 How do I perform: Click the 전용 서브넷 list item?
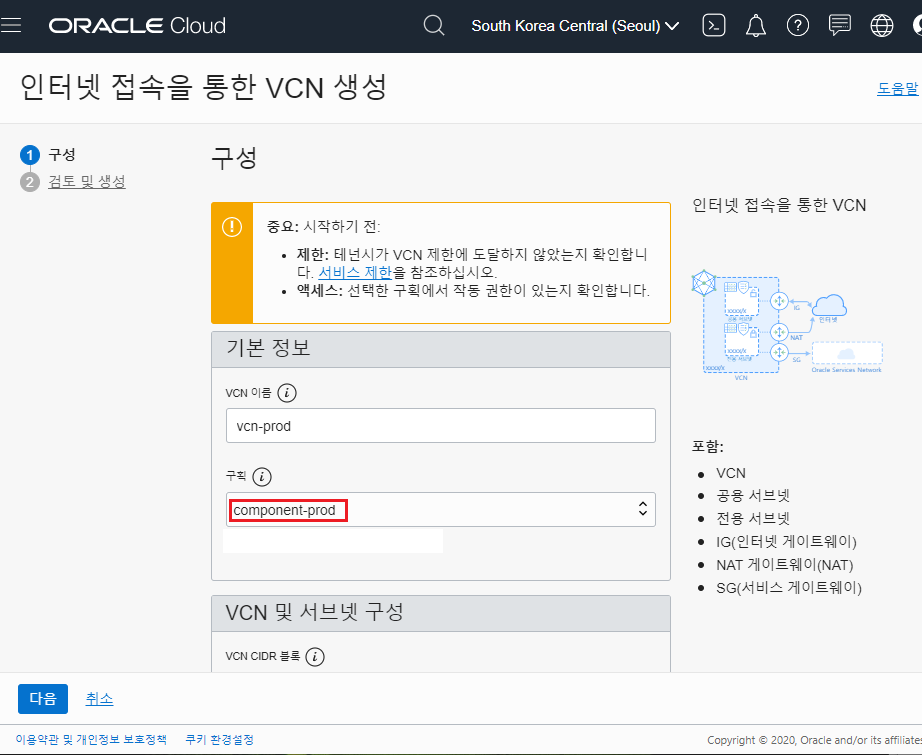pyautogui.click(x=753, y=519)
